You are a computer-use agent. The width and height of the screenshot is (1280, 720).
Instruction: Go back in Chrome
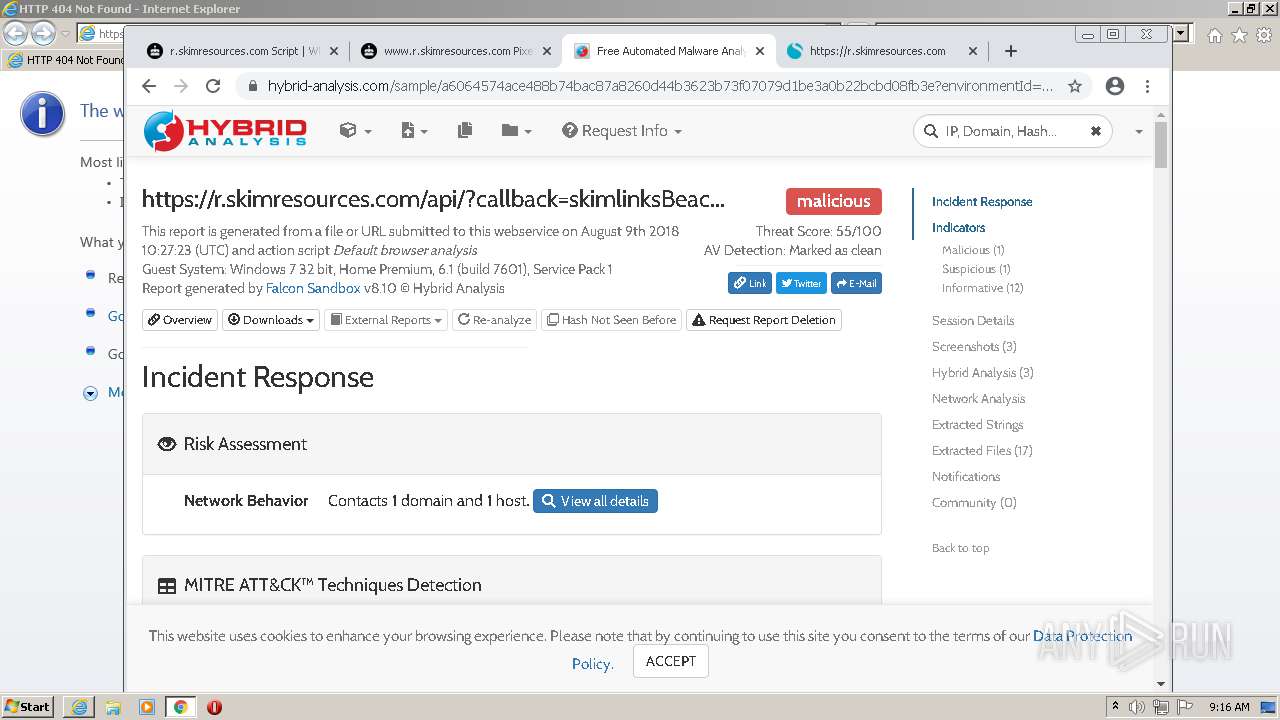click(x=149, y=86)
